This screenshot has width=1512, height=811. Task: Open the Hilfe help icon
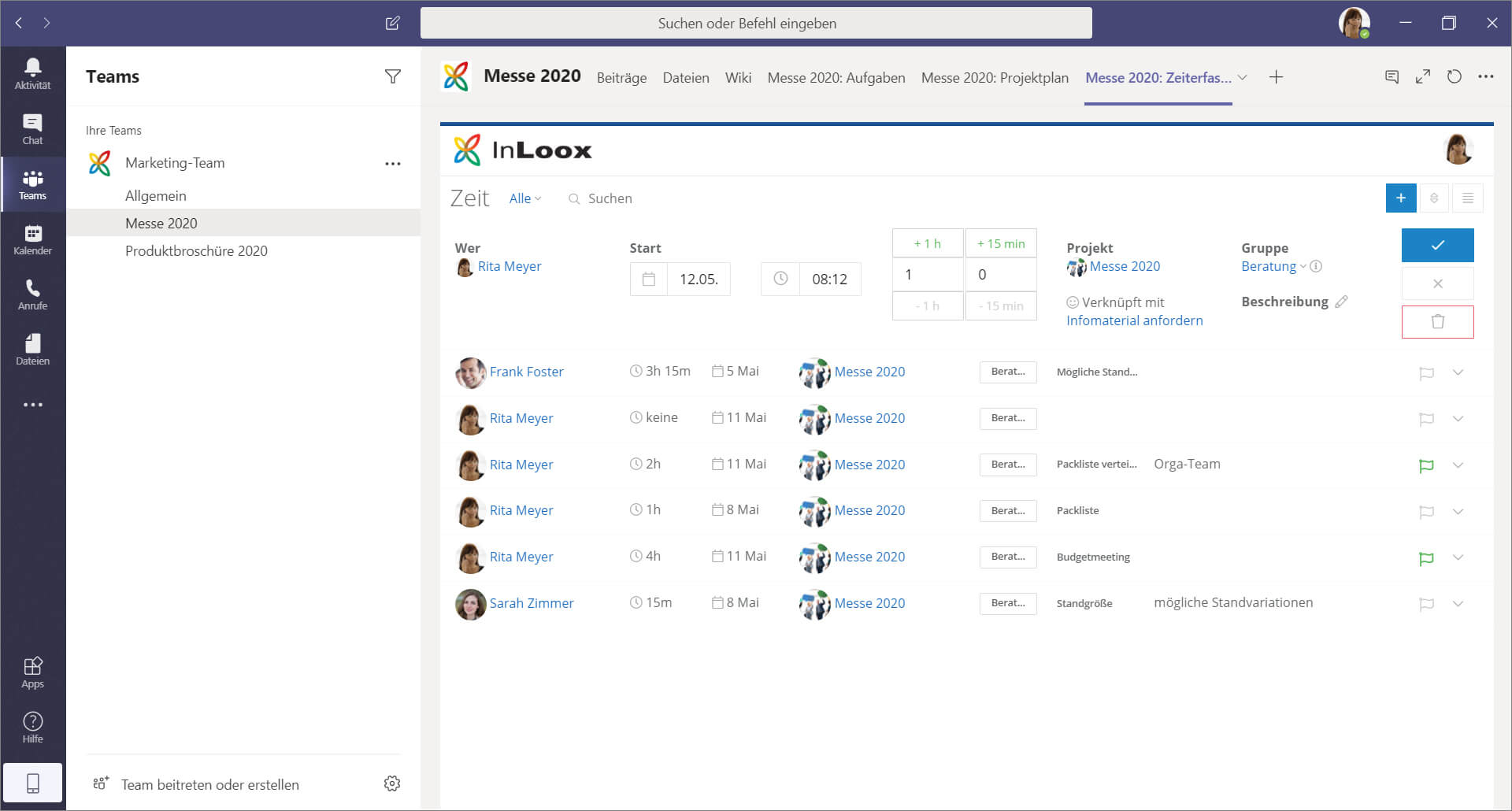click(x=32, y=727)
